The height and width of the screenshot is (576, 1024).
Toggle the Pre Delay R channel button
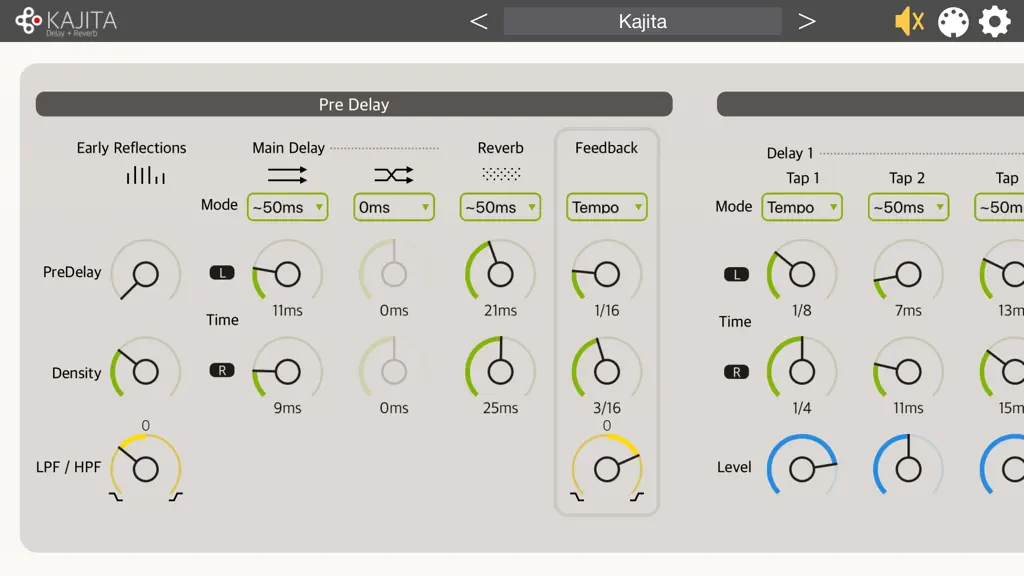point(222,370)
